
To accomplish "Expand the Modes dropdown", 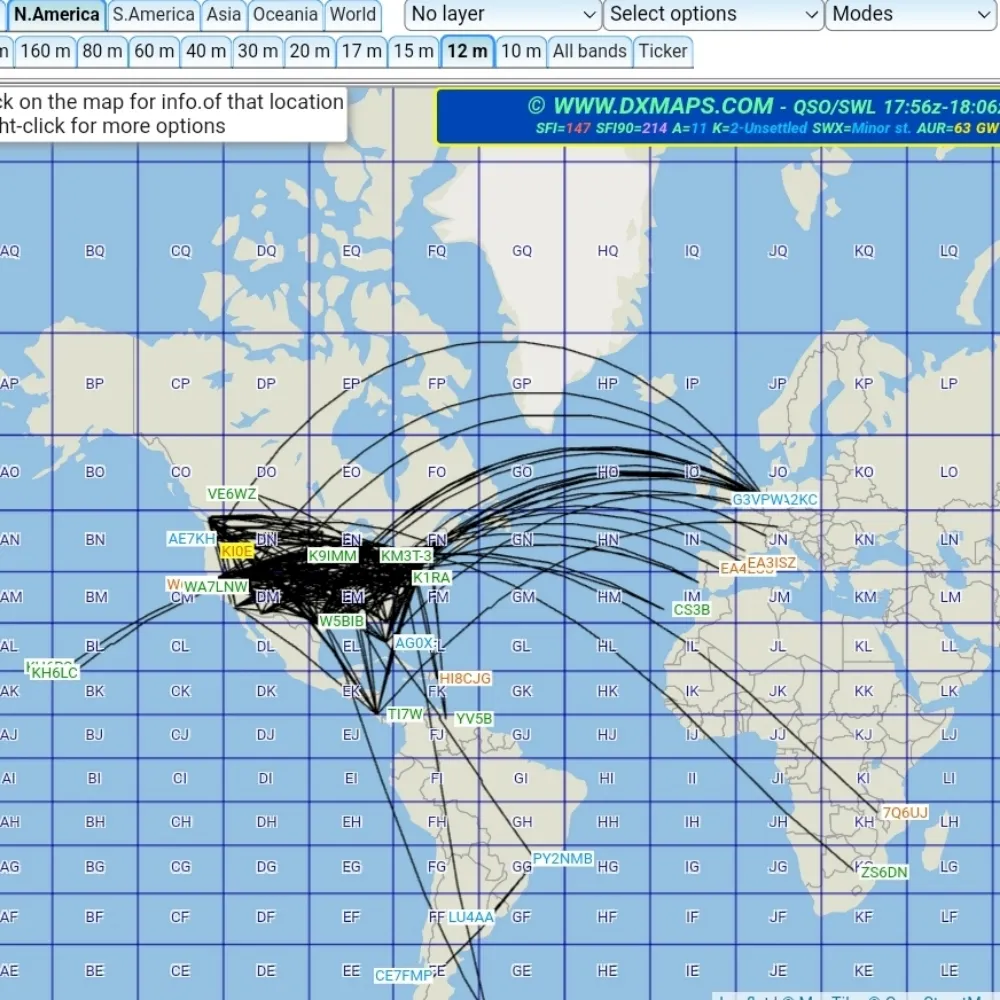I will tap(910, 14).
